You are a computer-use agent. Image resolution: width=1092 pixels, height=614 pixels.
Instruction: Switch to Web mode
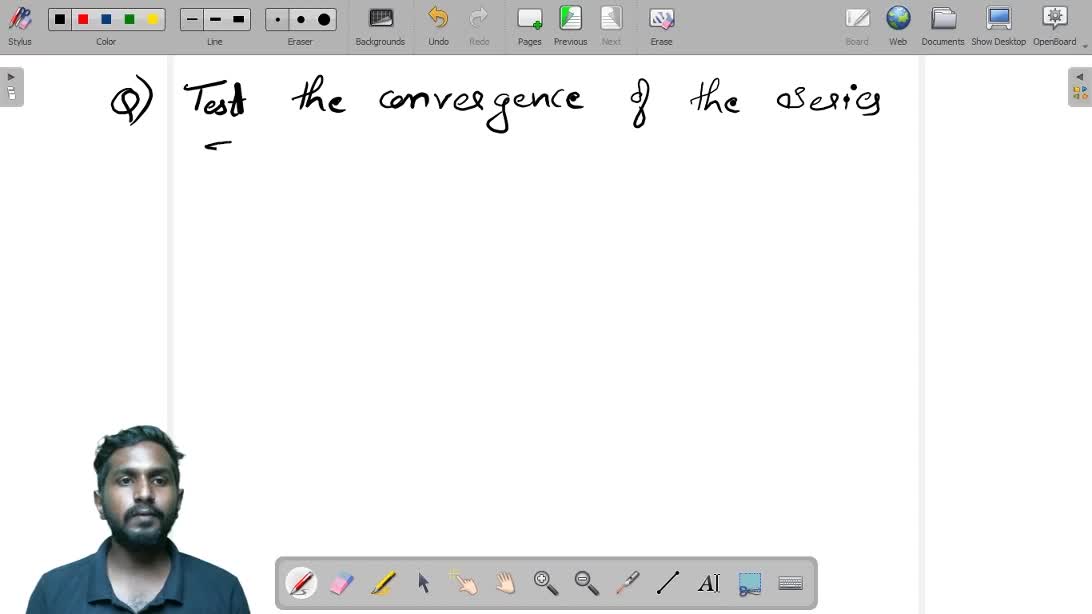point(898,25)
